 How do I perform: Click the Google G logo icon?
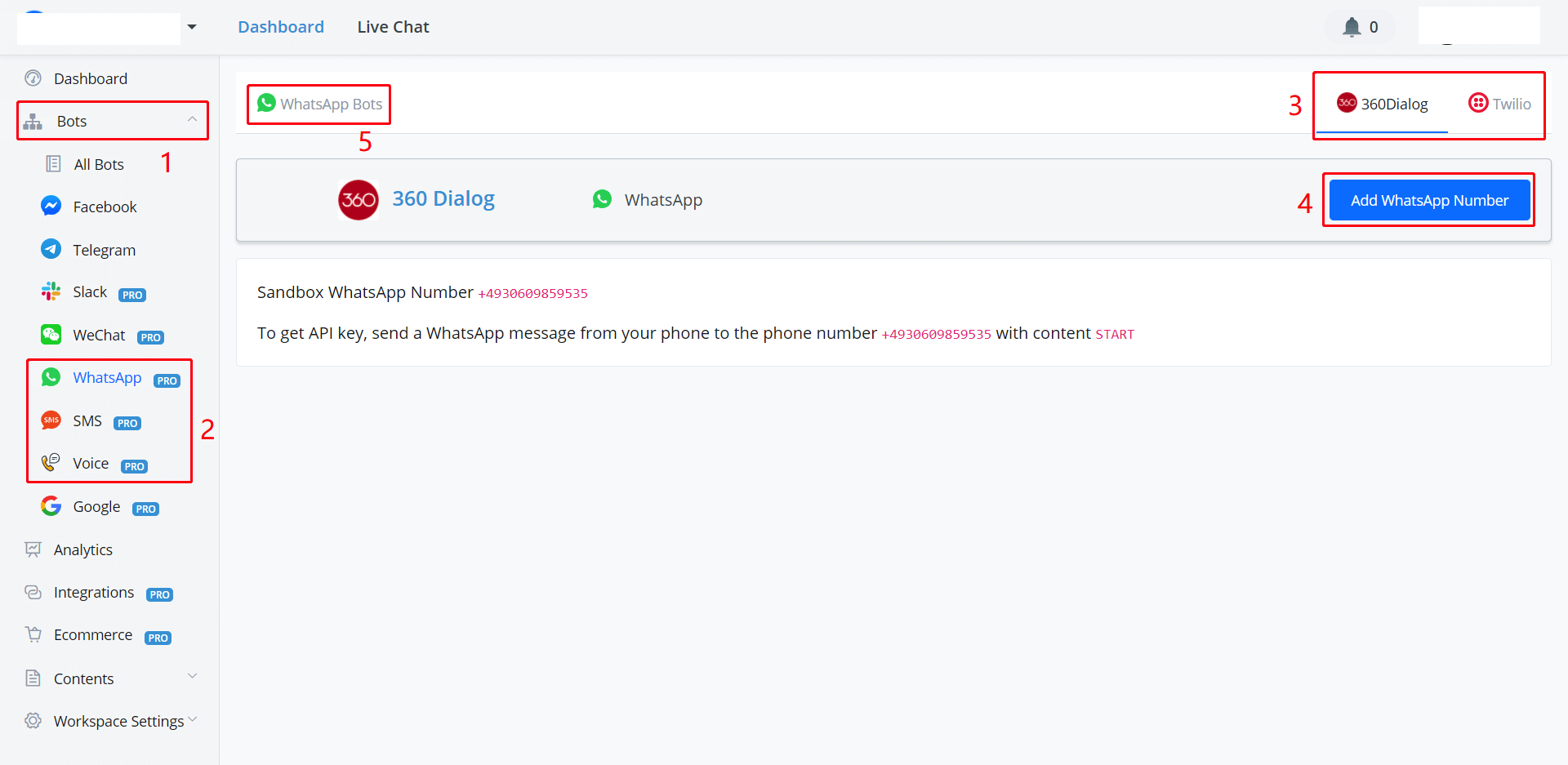point(51,506)
